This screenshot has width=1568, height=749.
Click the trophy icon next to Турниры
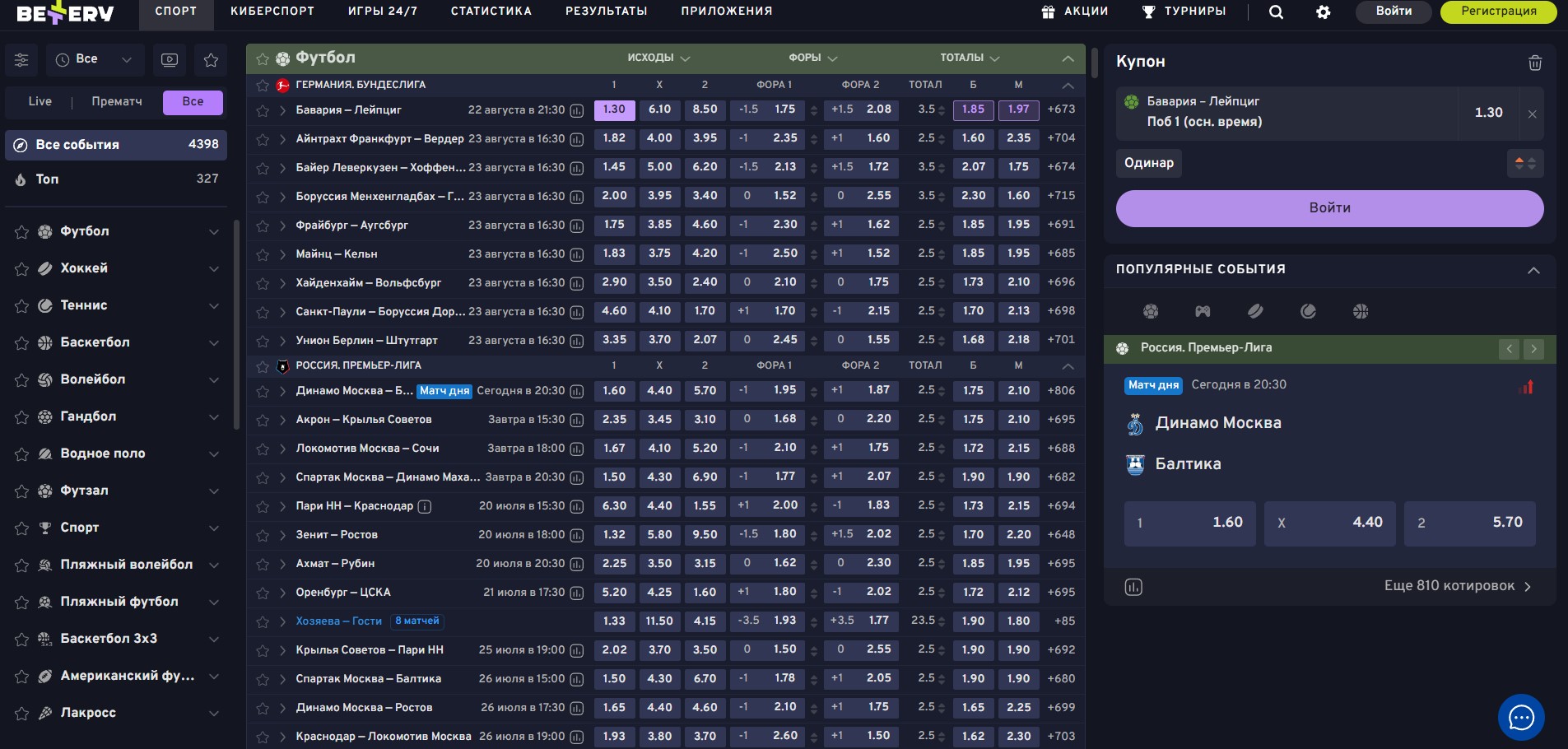coord(1148,12)
